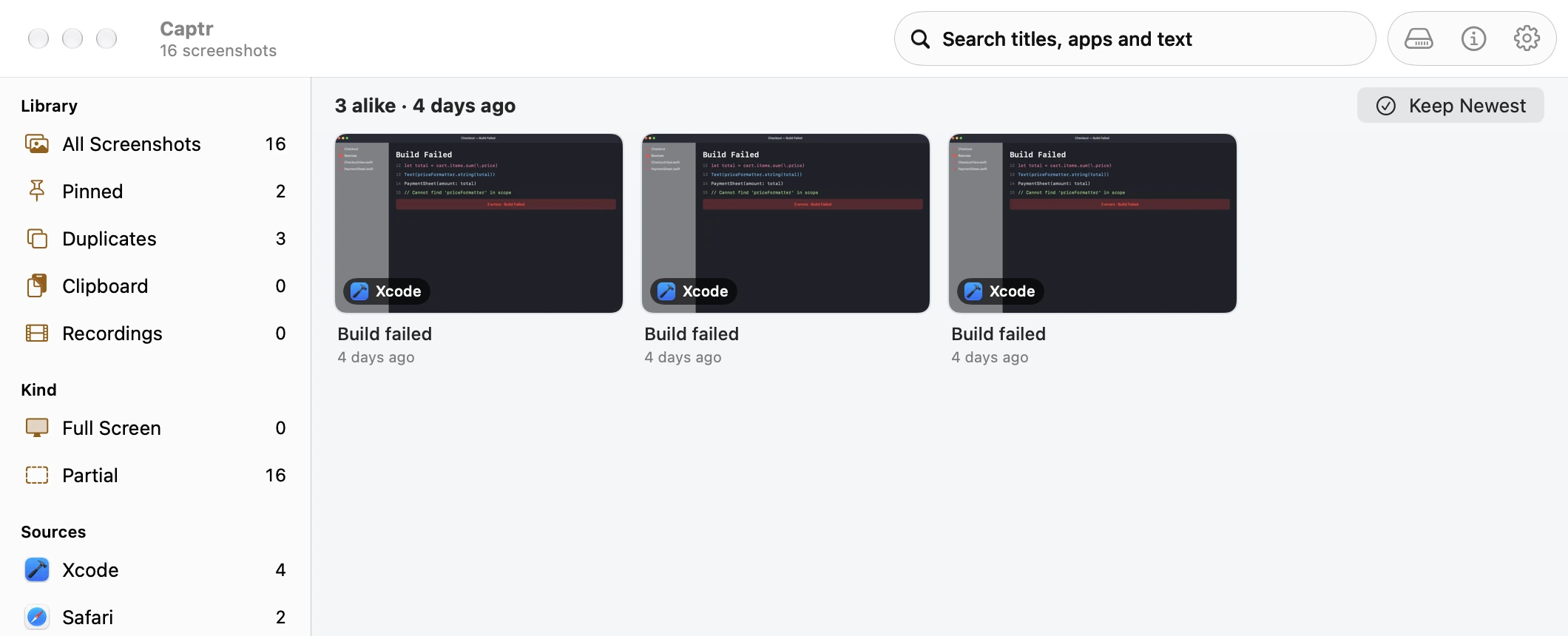Click the Kind section header
The image size is (1568, 636).
[x=38, y=390]
